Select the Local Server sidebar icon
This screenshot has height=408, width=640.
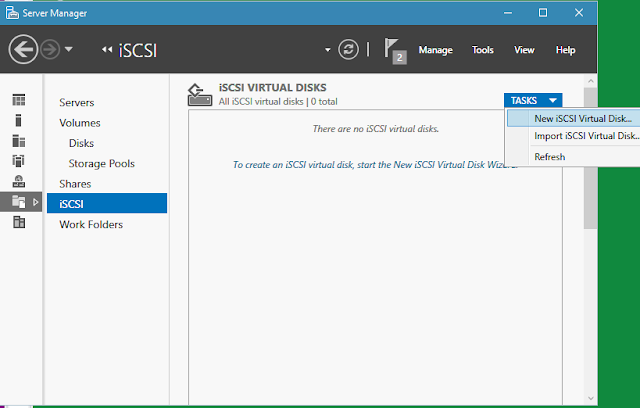click(19, 120)
